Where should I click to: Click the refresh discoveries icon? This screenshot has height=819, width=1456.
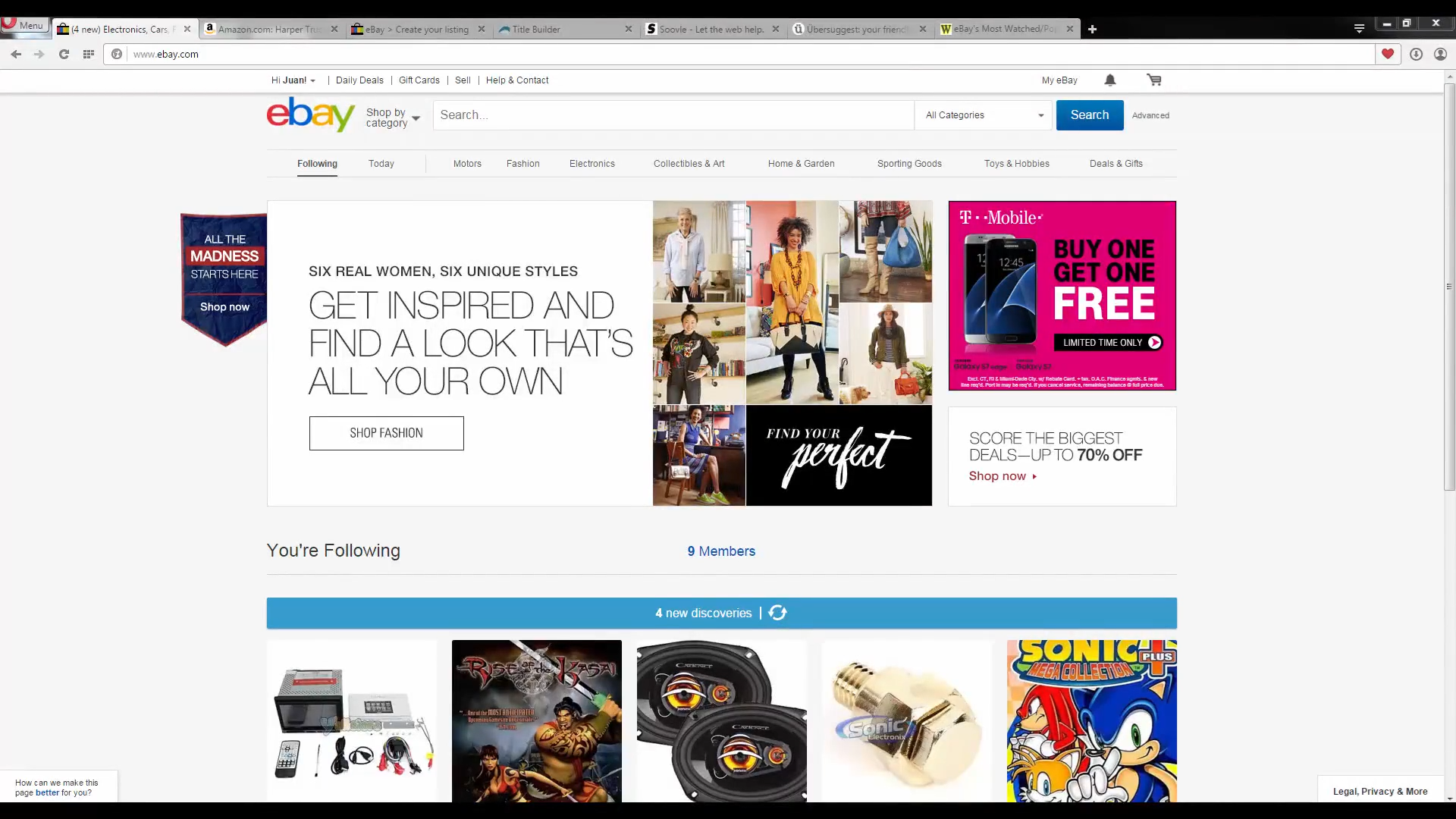[x=778, y=613]
